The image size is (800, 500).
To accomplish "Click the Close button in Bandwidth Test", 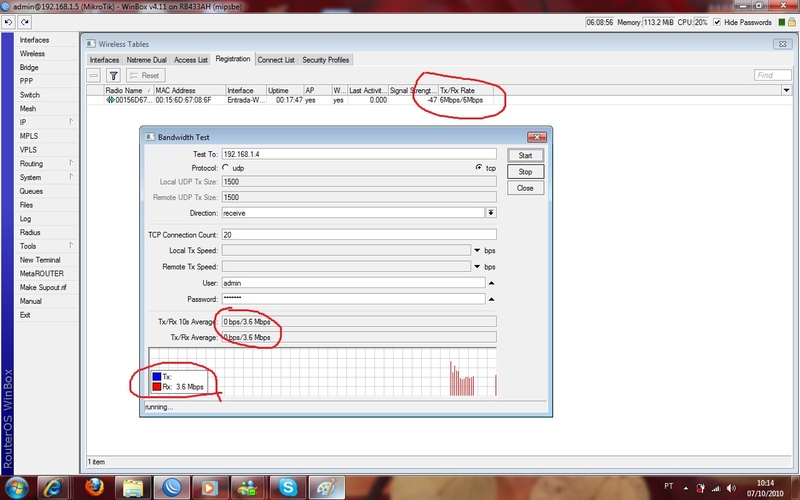I will 526,188.
